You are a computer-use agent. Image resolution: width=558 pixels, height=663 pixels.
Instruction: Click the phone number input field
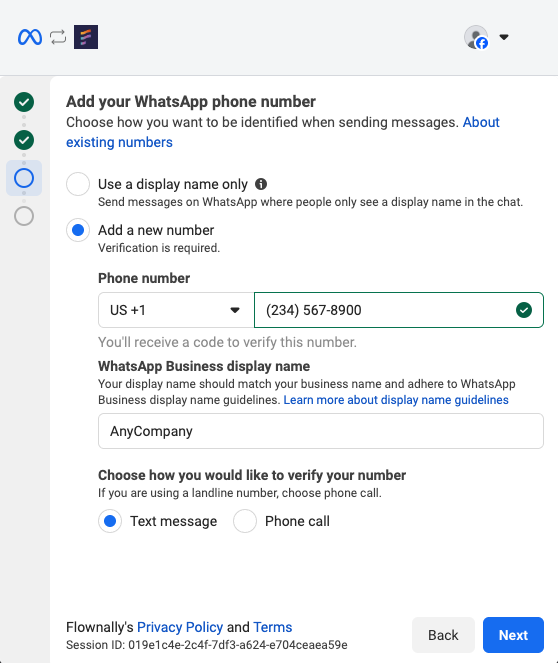[399, 310]
